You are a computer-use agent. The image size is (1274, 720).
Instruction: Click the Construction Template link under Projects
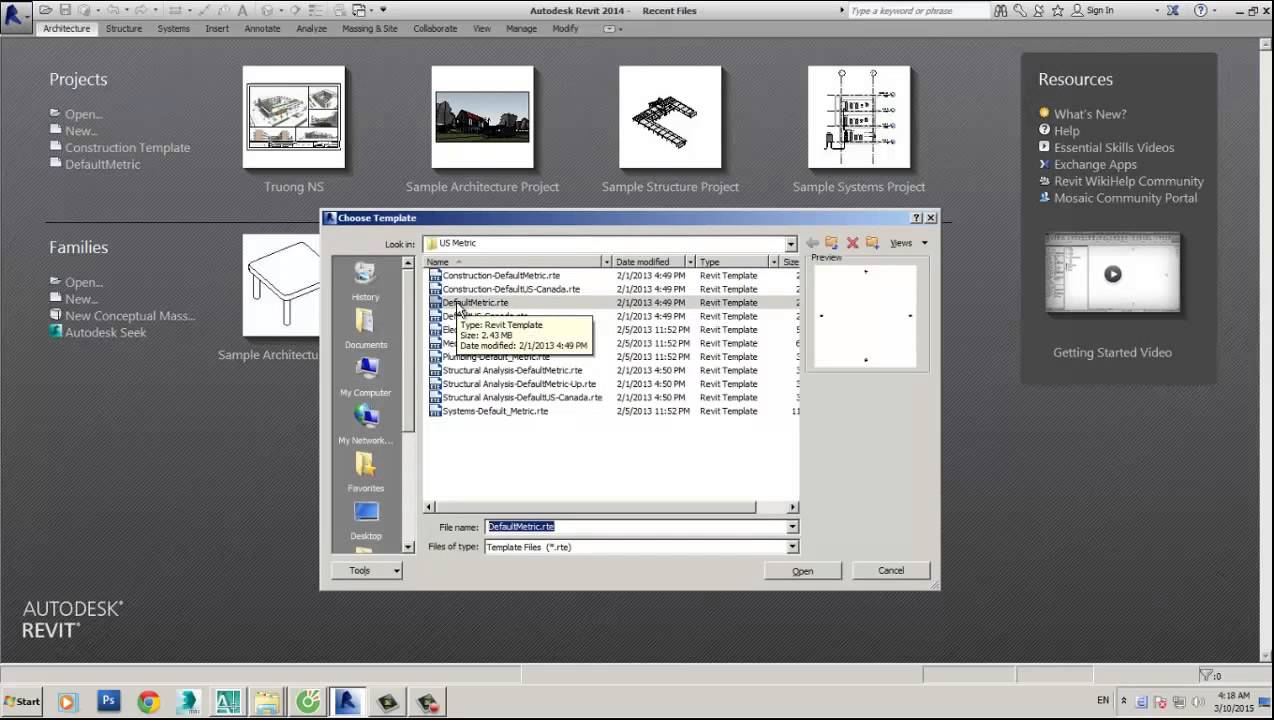pos(128,148)
